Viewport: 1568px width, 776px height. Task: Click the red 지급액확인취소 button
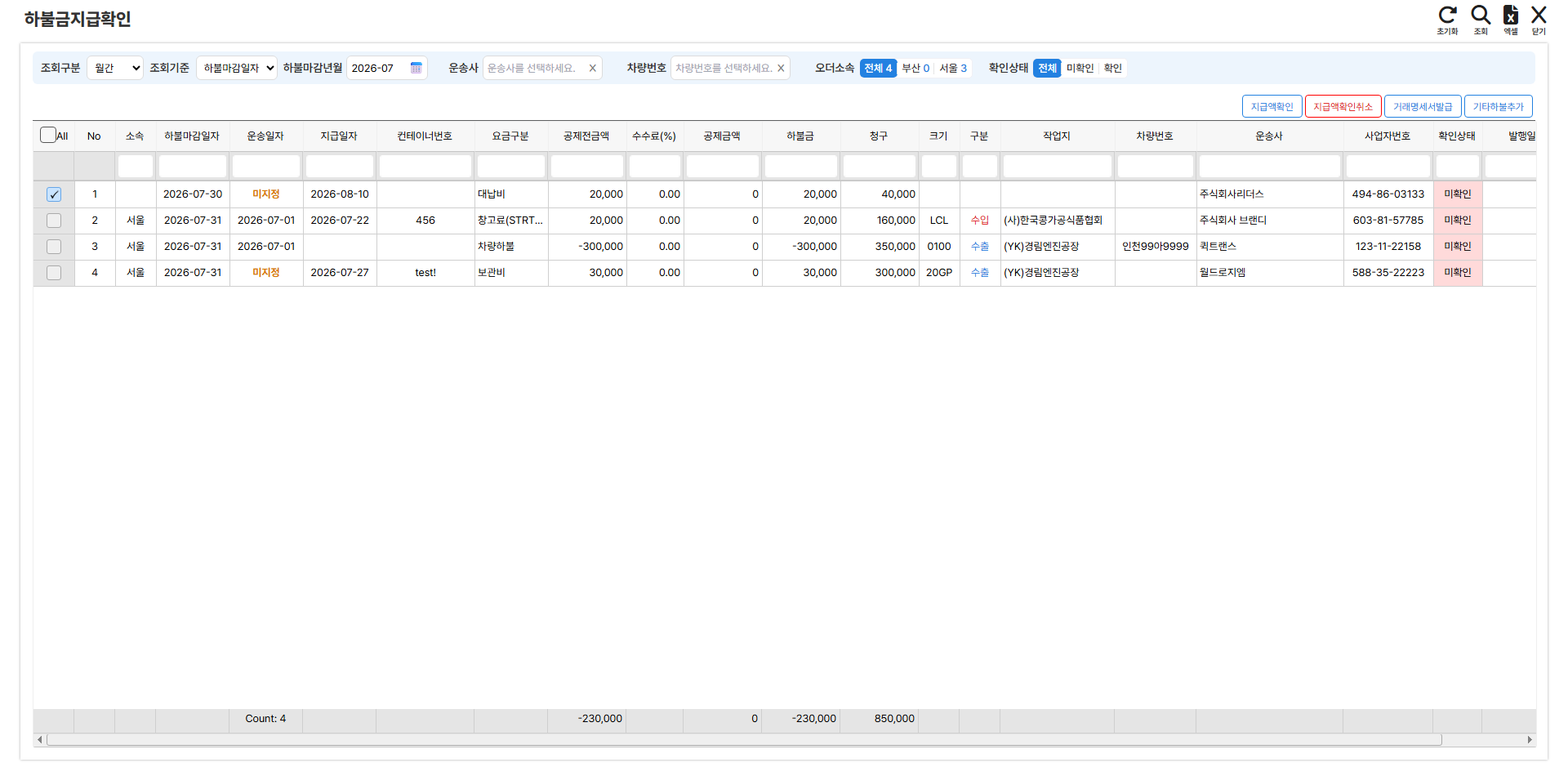(1343, 106)
